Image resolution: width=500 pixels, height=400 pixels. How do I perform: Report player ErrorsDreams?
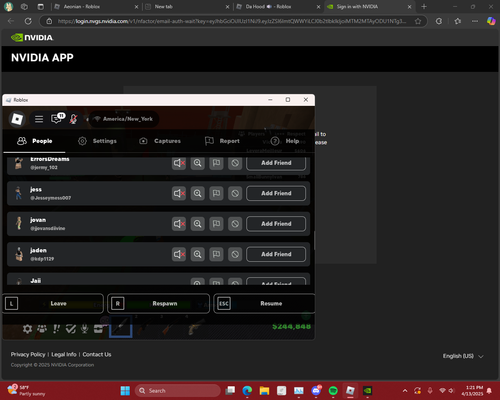[216, 163]
